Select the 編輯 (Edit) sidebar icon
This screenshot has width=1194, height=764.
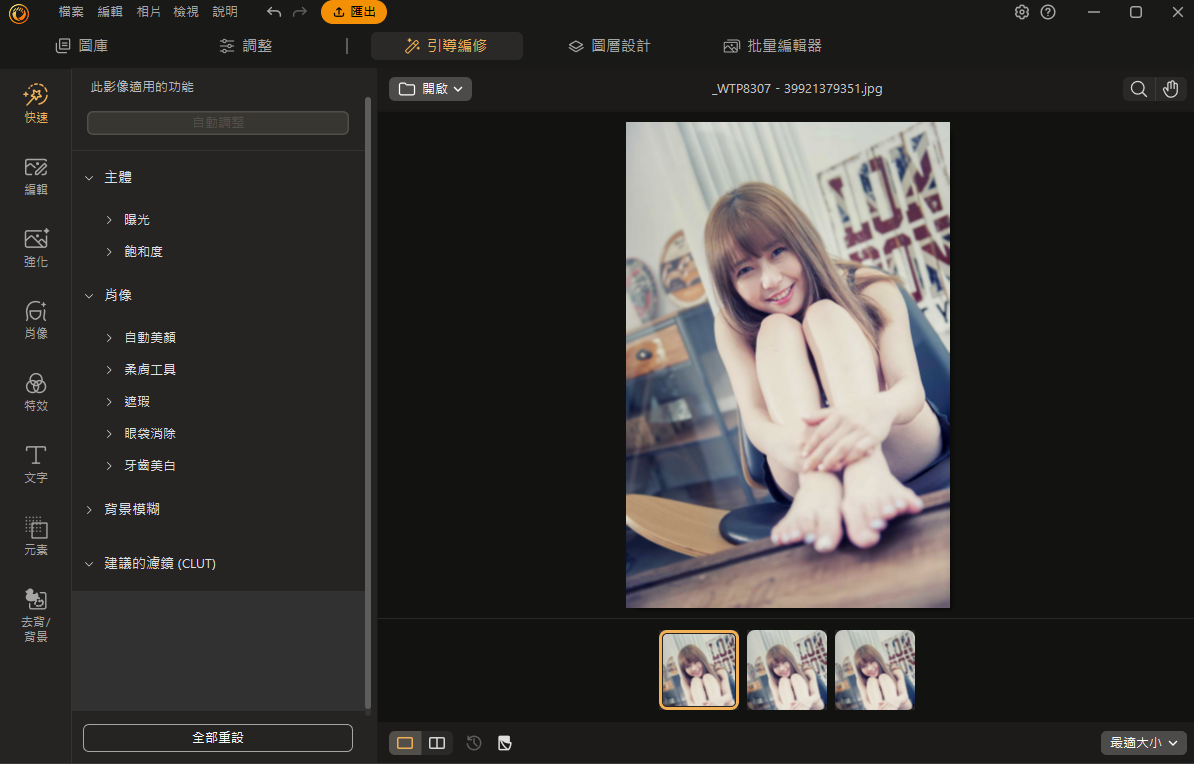coord(36,176)
